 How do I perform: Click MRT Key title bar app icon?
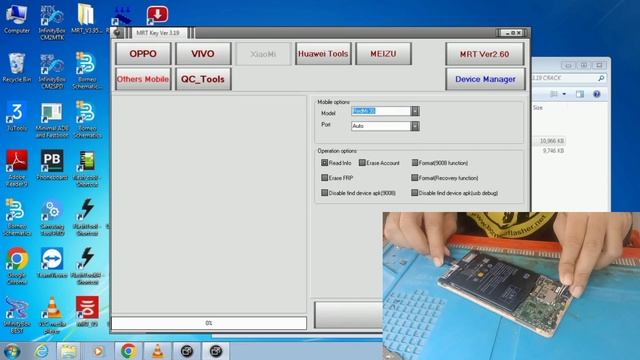[x=117, y=33]
